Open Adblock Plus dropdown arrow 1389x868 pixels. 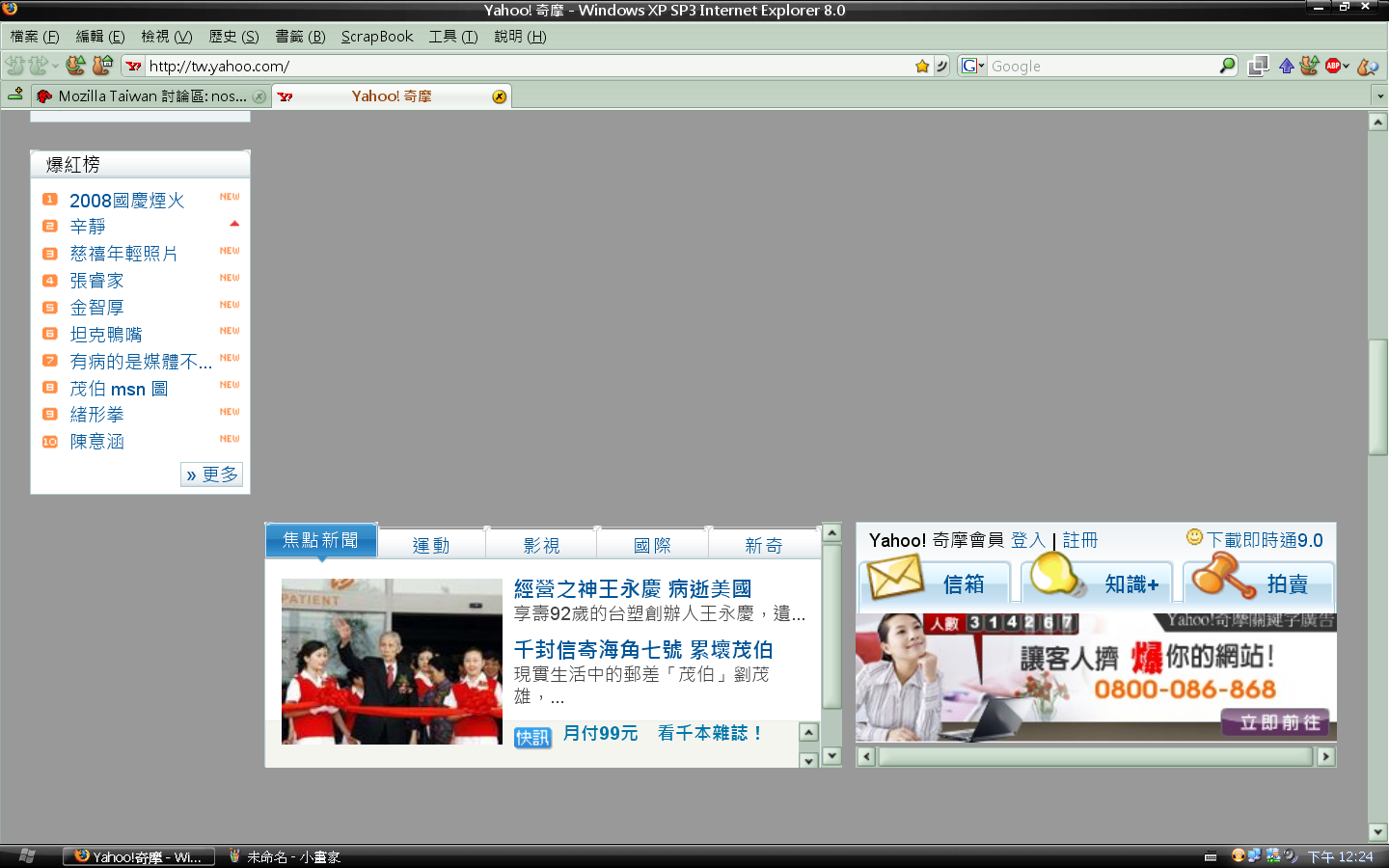click(x=1346, y=67)
